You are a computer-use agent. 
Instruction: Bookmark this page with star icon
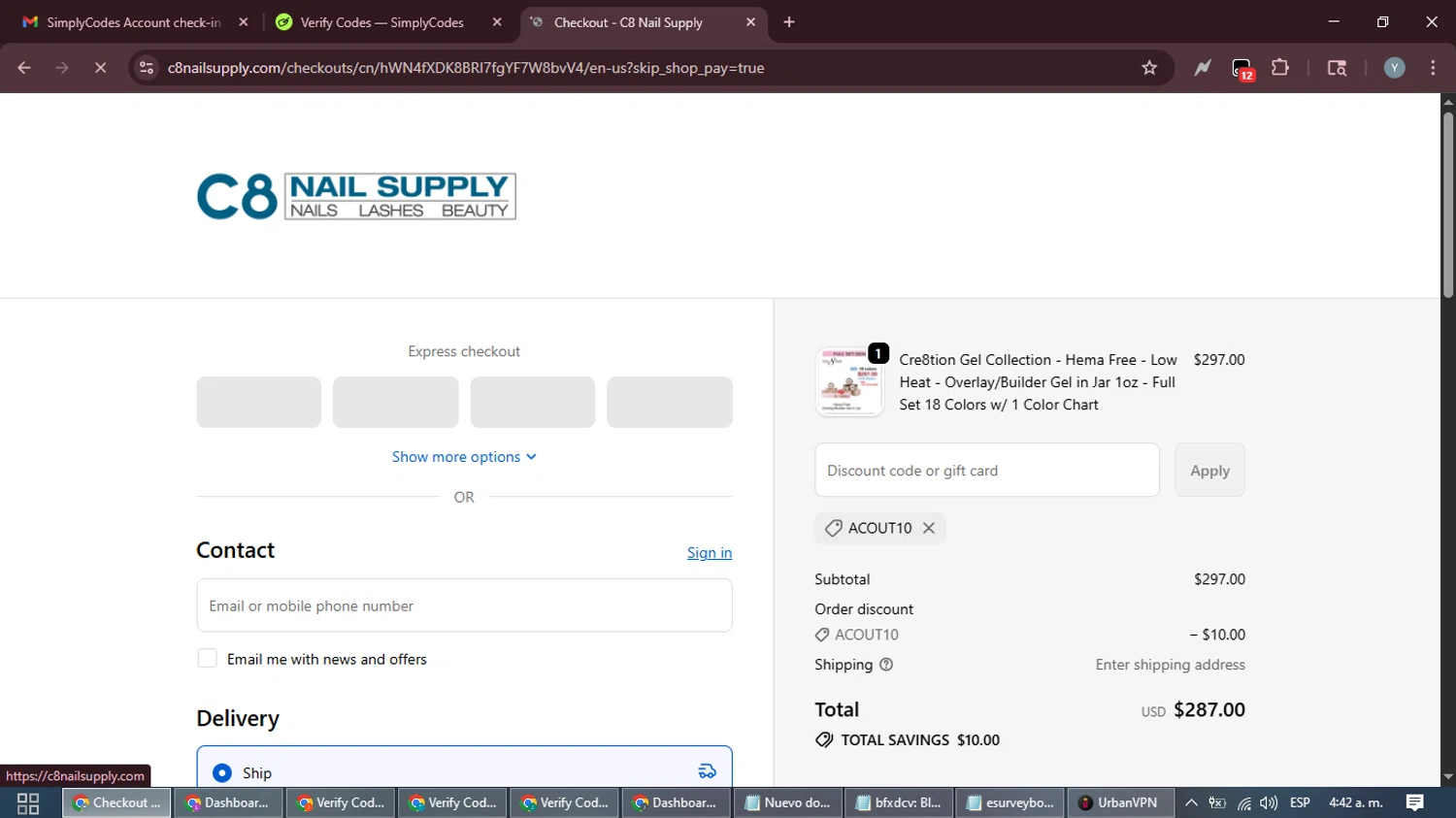point(1149,68)
